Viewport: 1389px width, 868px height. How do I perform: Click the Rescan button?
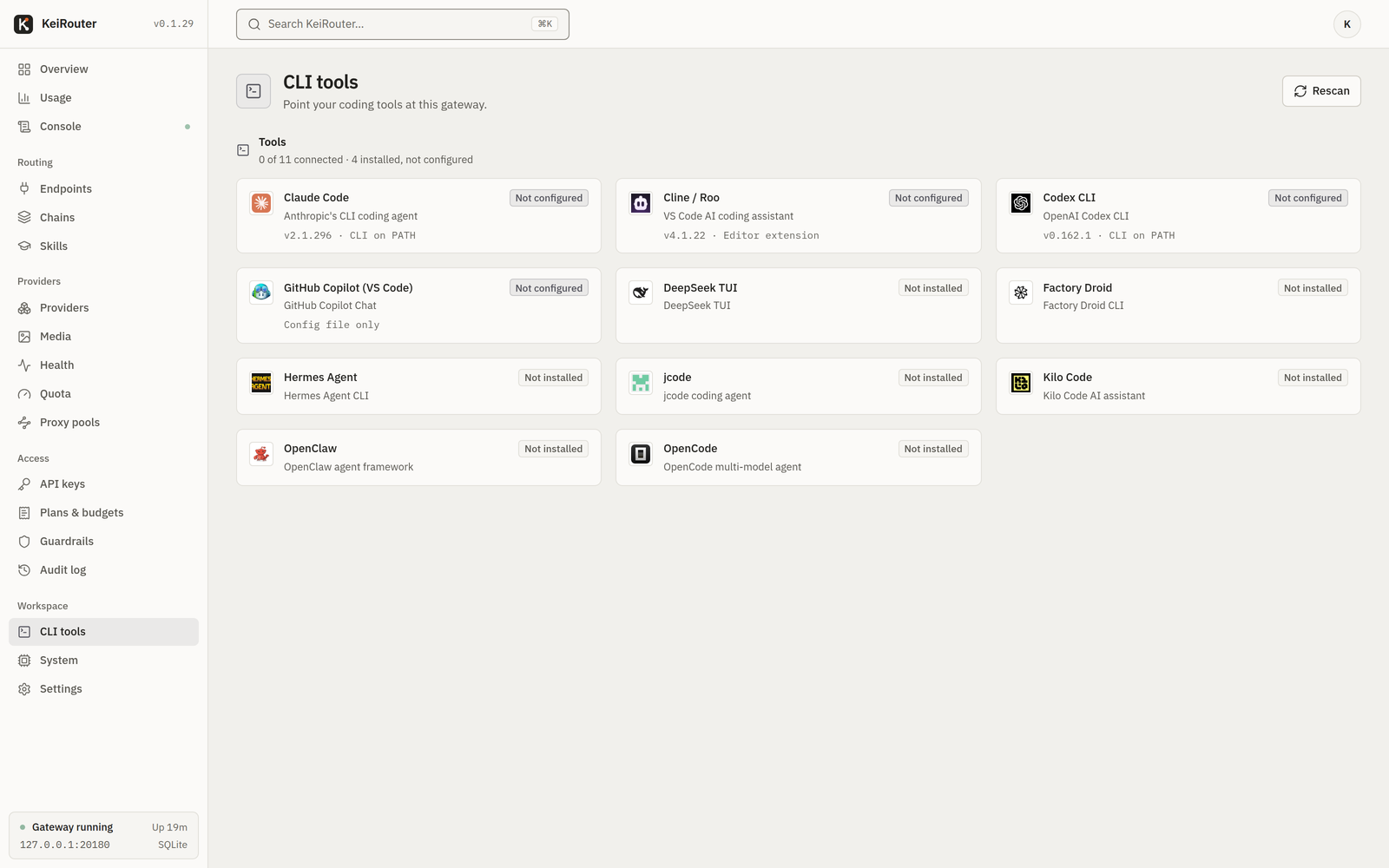point(1321,91)
